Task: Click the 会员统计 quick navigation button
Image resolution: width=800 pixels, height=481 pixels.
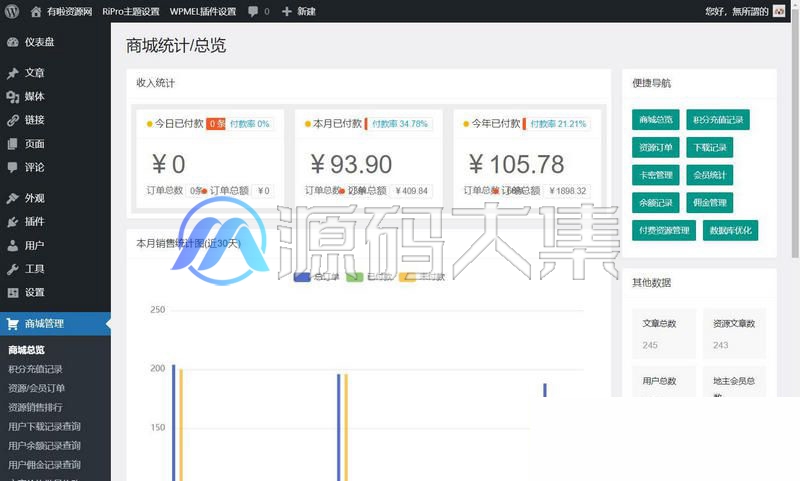Action: [x=710, y=175]
